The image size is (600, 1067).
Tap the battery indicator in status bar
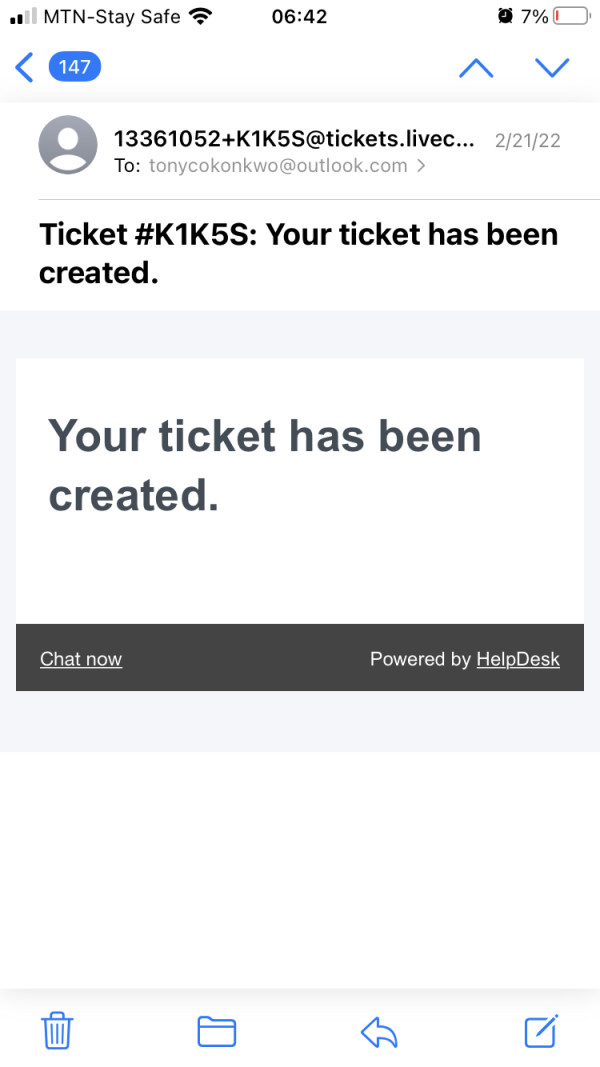570,17
